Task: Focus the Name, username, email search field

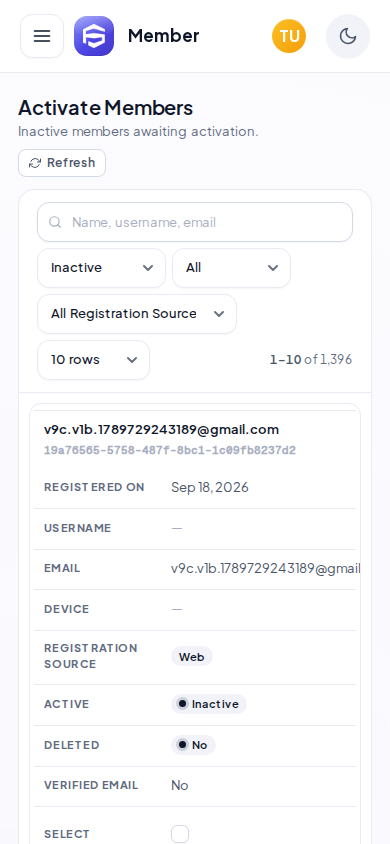Action: click(195, 222)
